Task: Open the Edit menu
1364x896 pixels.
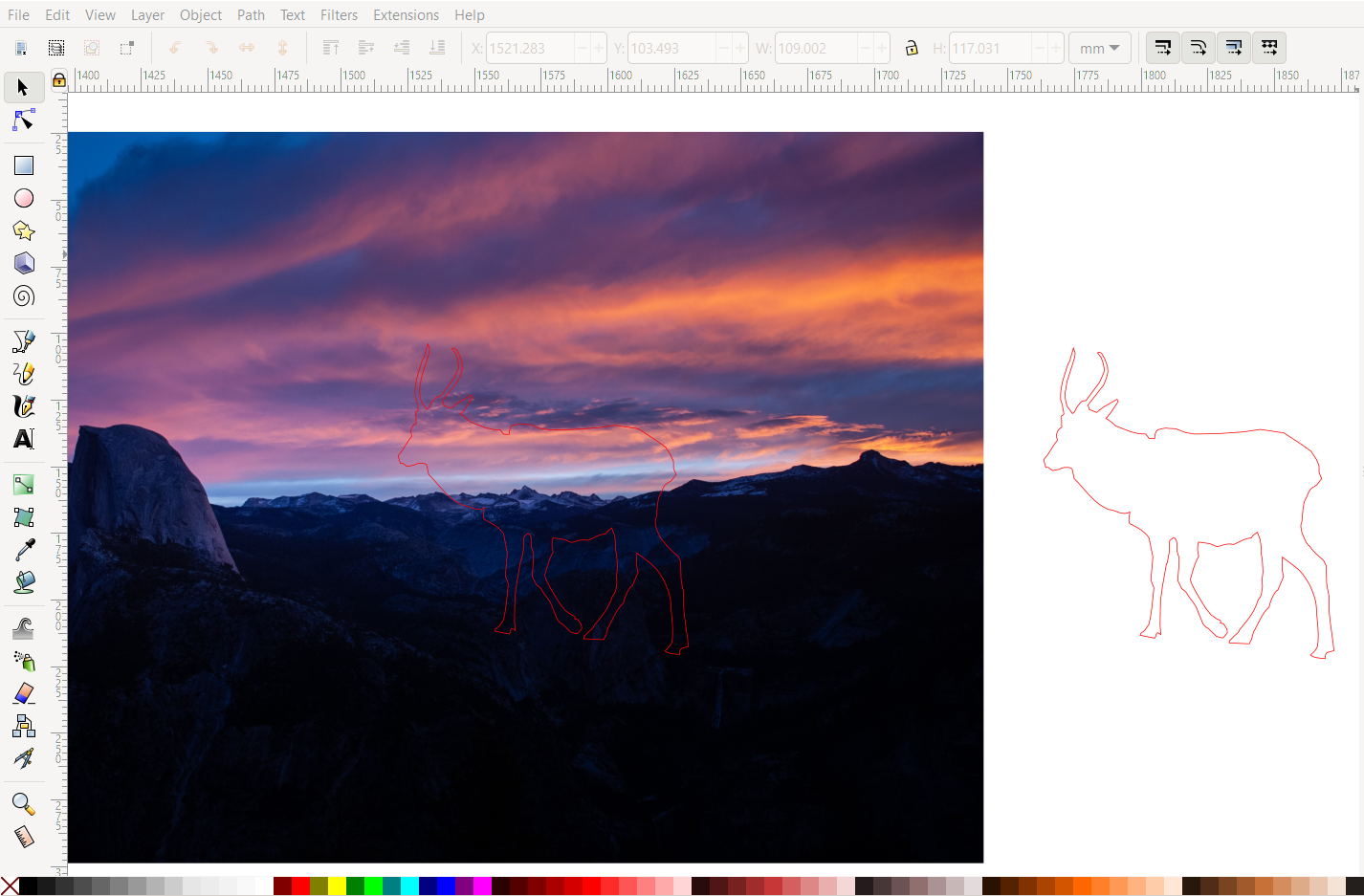Action: tap(57, 14)
